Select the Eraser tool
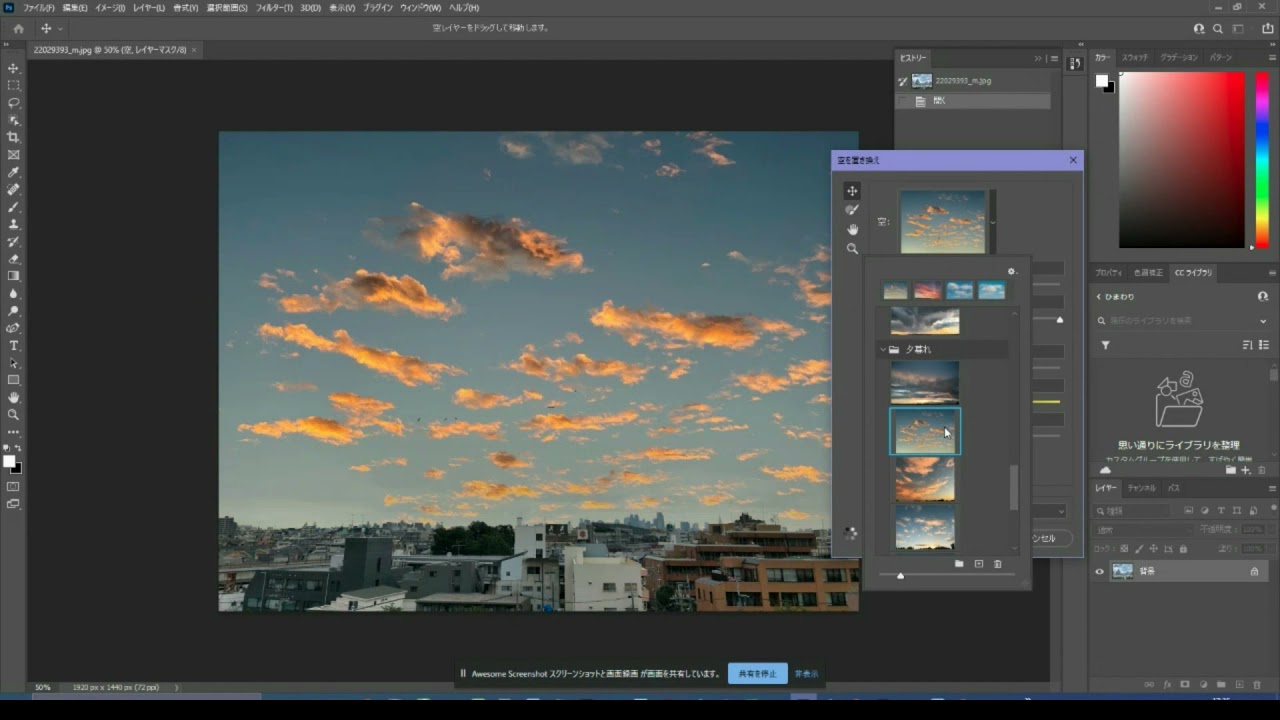This screenshot has width=1280, height=720. 13,259
